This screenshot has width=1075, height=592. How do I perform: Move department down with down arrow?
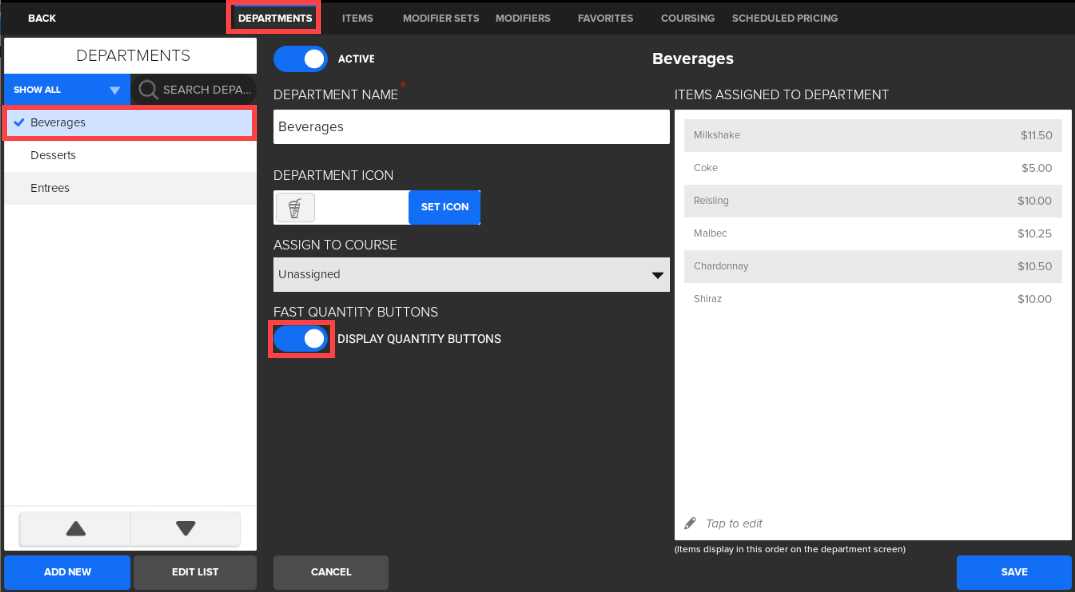click(185, 529)
